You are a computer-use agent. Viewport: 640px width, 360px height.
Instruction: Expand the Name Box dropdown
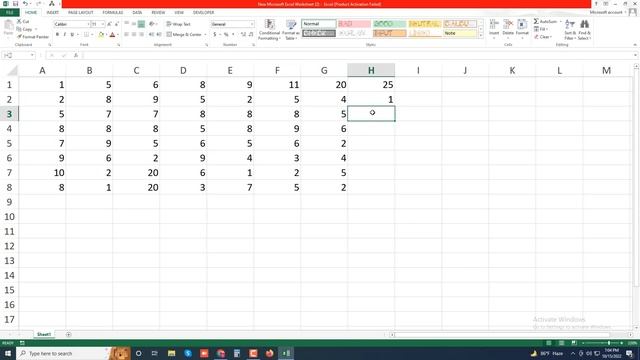tap(32, 55)
